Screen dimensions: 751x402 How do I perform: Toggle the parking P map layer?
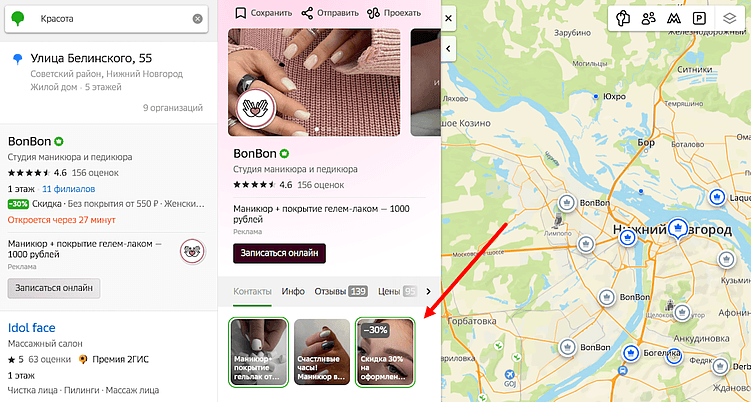(x=699, y=19)
